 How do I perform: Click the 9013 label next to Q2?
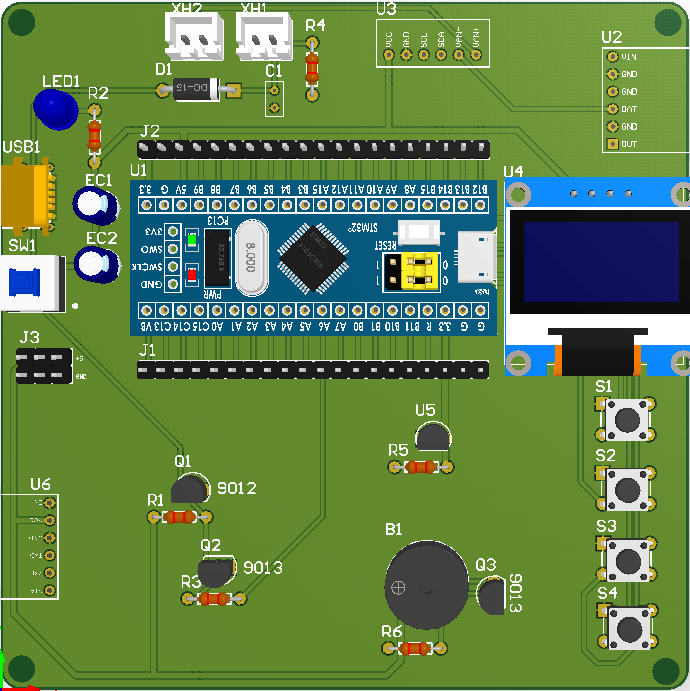pos(263,568)
